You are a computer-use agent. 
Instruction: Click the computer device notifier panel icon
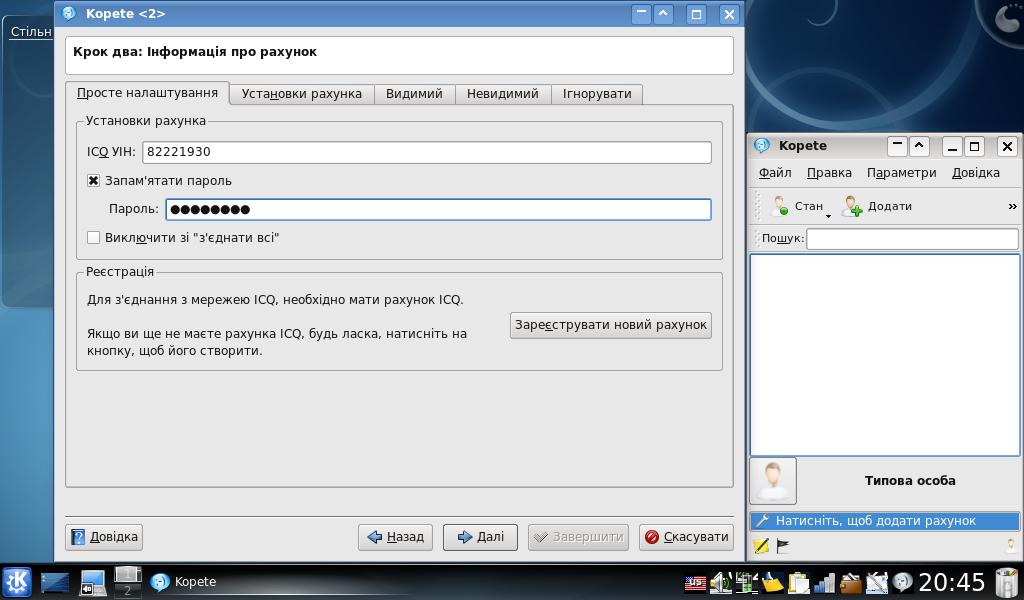(x=93, y=582)
